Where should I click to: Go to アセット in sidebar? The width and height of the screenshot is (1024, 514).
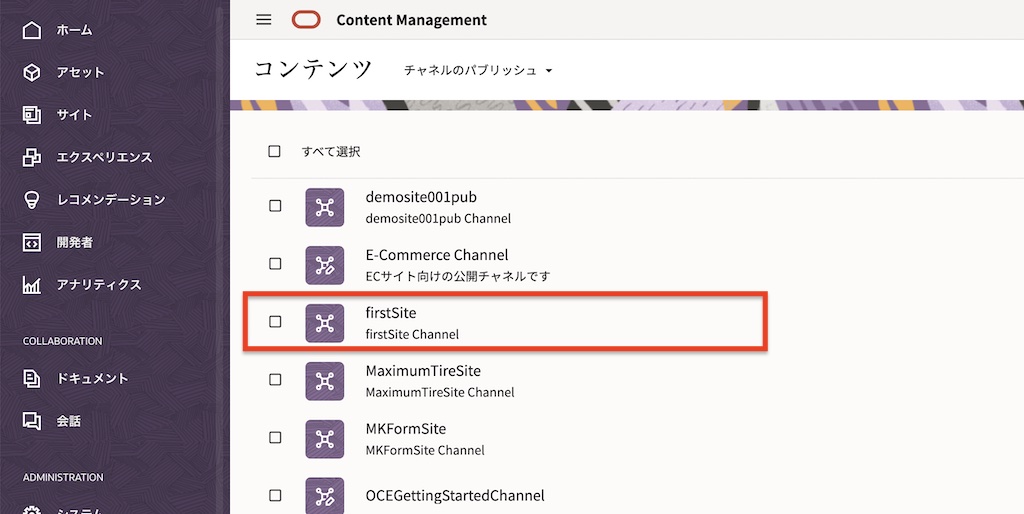pyautogui.click(x=79, y=72)
